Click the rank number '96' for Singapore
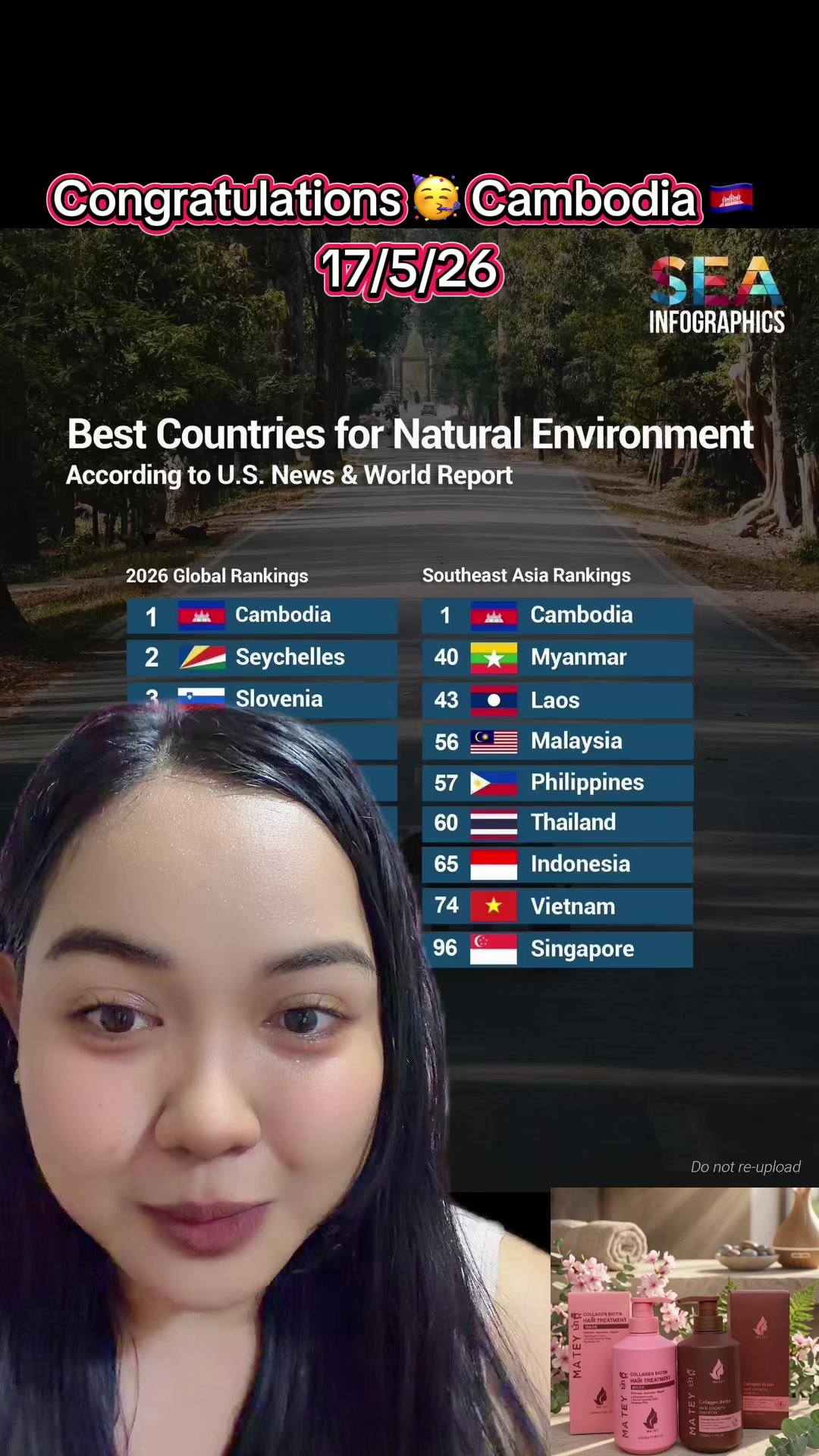Viewport: 819px width, 1456px height. [445, 948]
